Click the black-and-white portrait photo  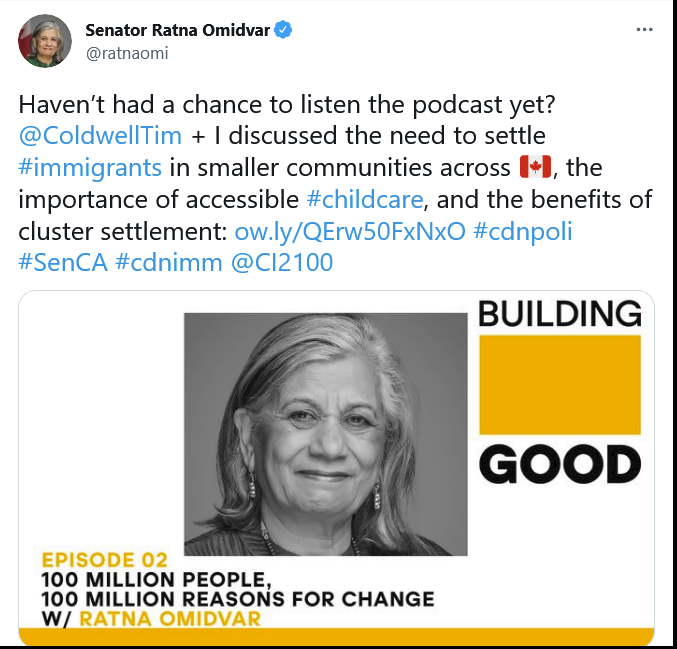pos(326,434)
